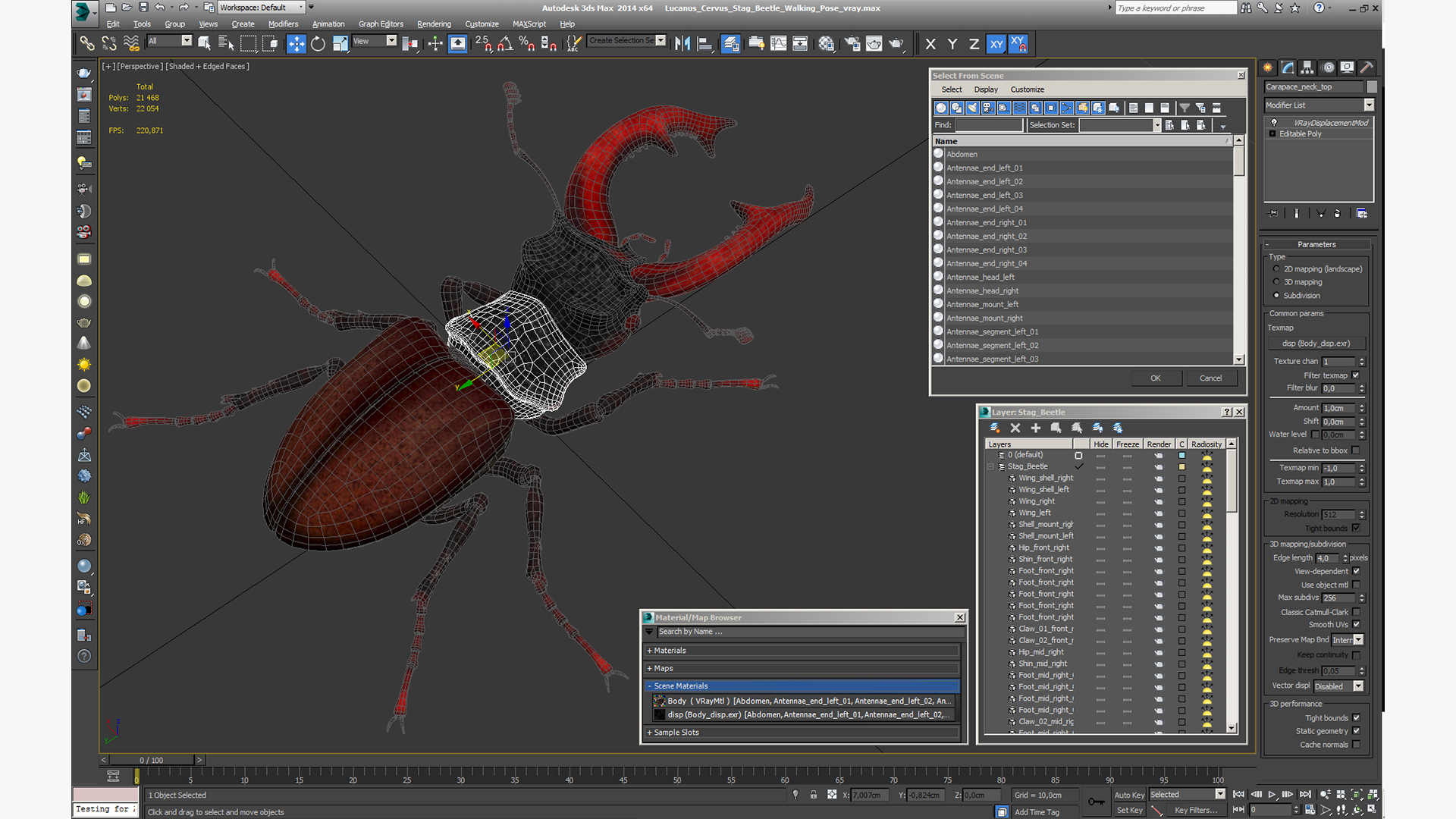Open Customize menu in Select From Scene
Viewport: 1456px width, 819px height.
click(1027, 89)
